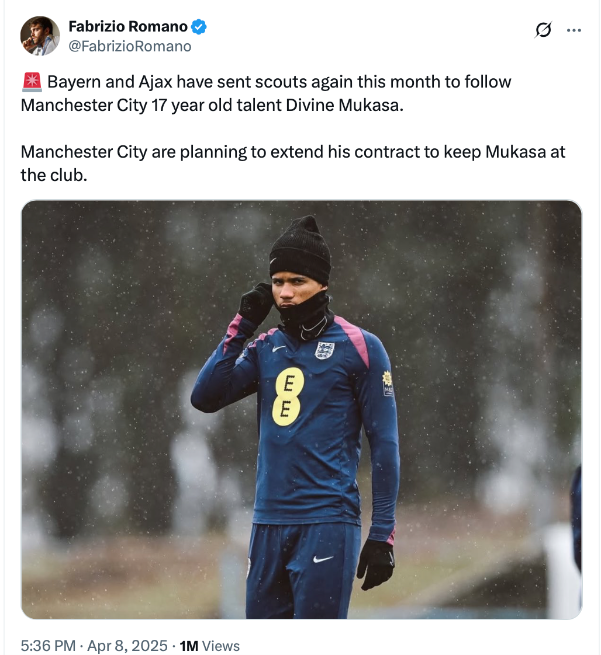The height and width of the screenshot is (655, 601).
Task: Click the red siren emoji in tweet
Action: 30,82
